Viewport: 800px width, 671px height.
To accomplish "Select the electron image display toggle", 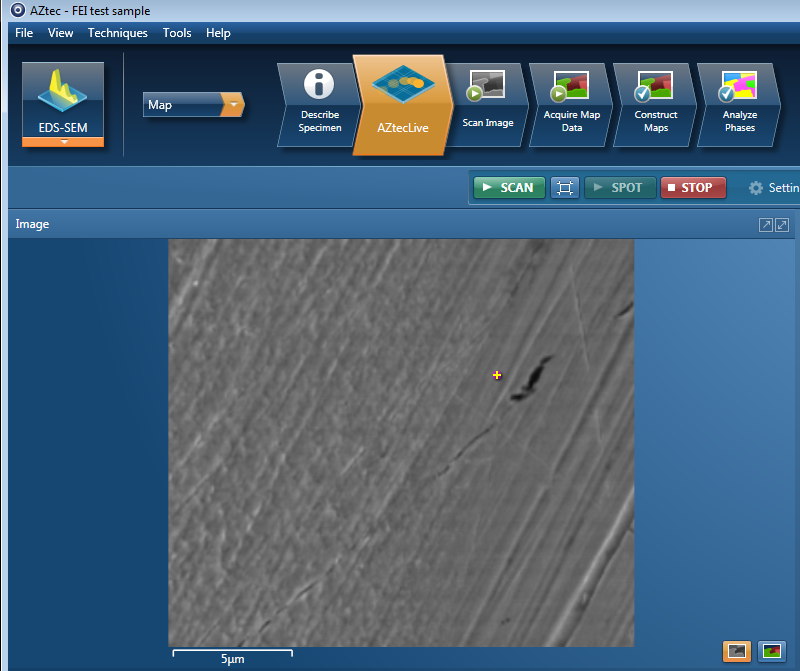I will click(737, 651).
